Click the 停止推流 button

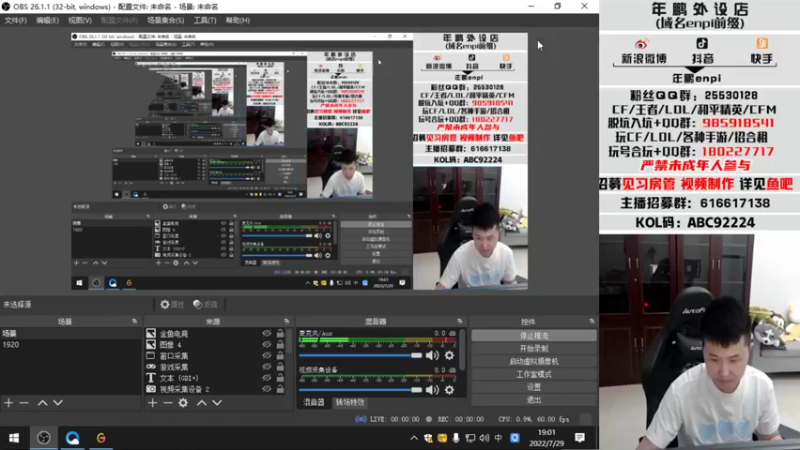click(534, 336)
